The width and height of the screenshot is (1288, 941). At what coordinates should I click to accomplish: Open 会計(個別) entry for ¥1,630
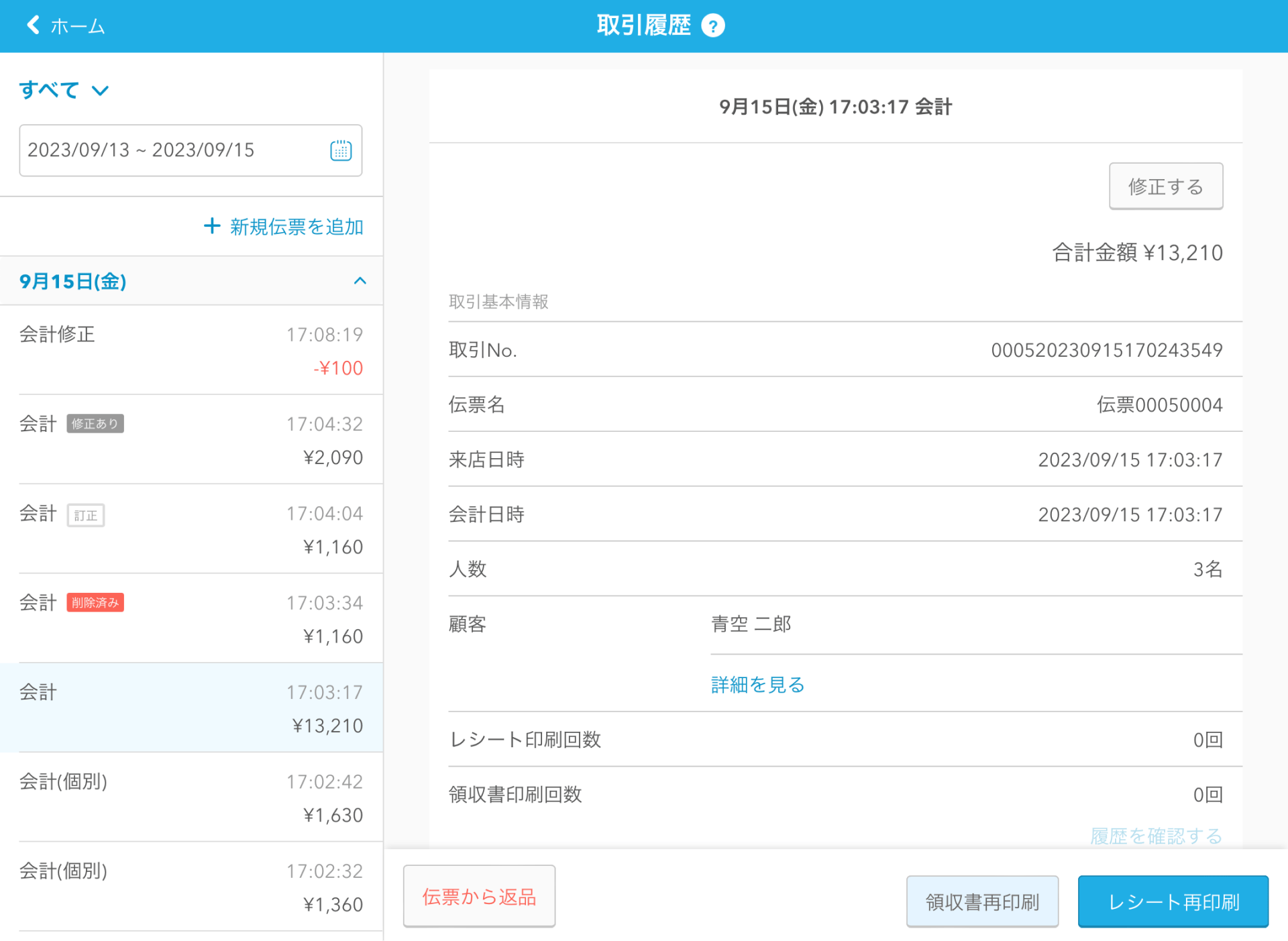191,797
